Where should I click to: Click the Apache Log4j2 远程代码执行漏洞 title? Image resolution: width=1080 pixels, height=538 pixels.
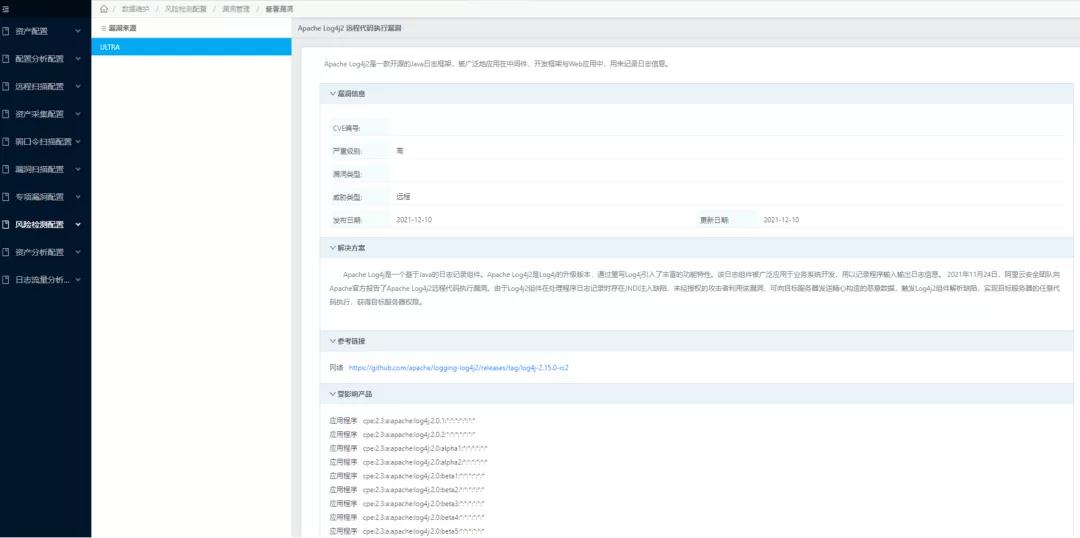coord(349,28)
